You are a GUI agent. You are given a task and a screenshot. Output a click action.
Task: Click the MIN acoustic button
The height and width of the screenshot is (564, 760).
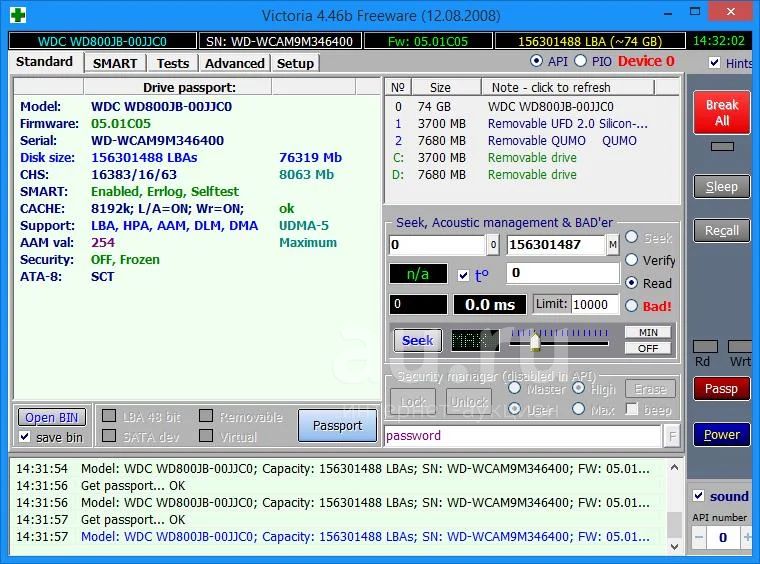(648, 332)
